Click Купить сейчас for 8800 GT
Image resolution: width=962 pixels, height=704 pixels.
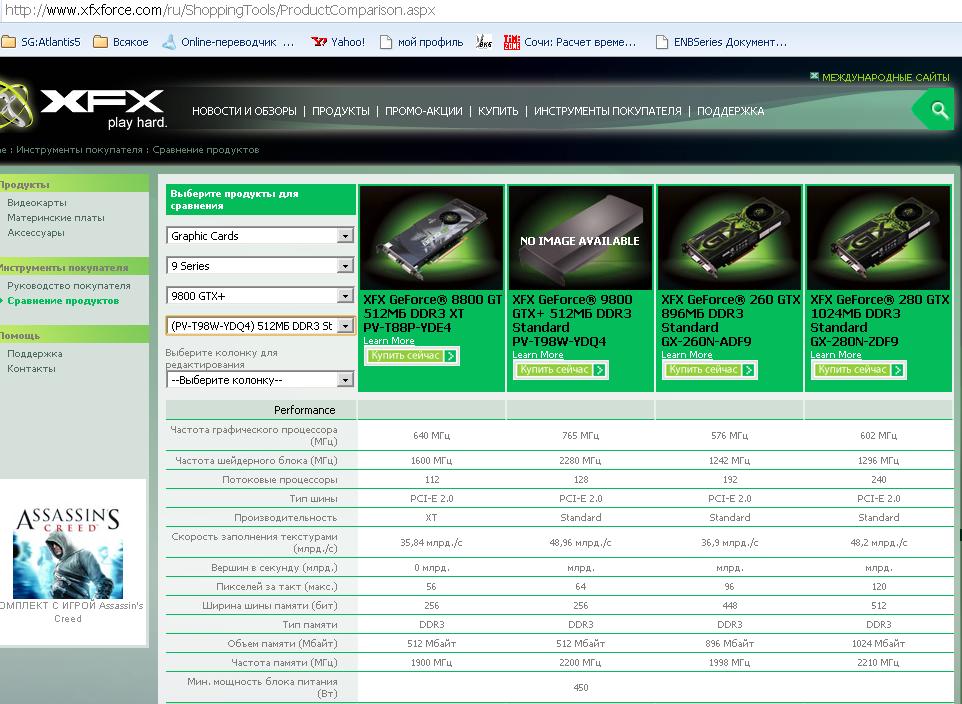click(412, 356)
